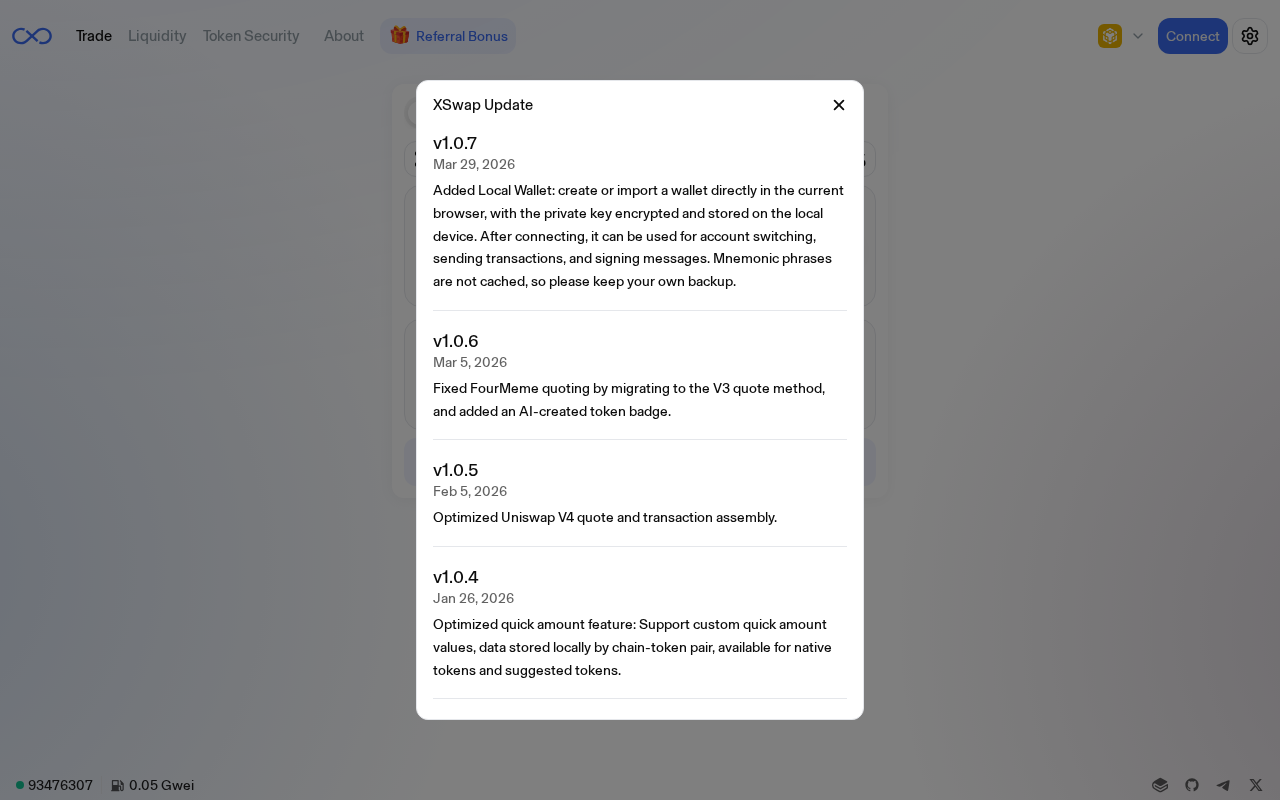Expand the network selector chevron
1280x800 pixels.
click(1138, 36)
